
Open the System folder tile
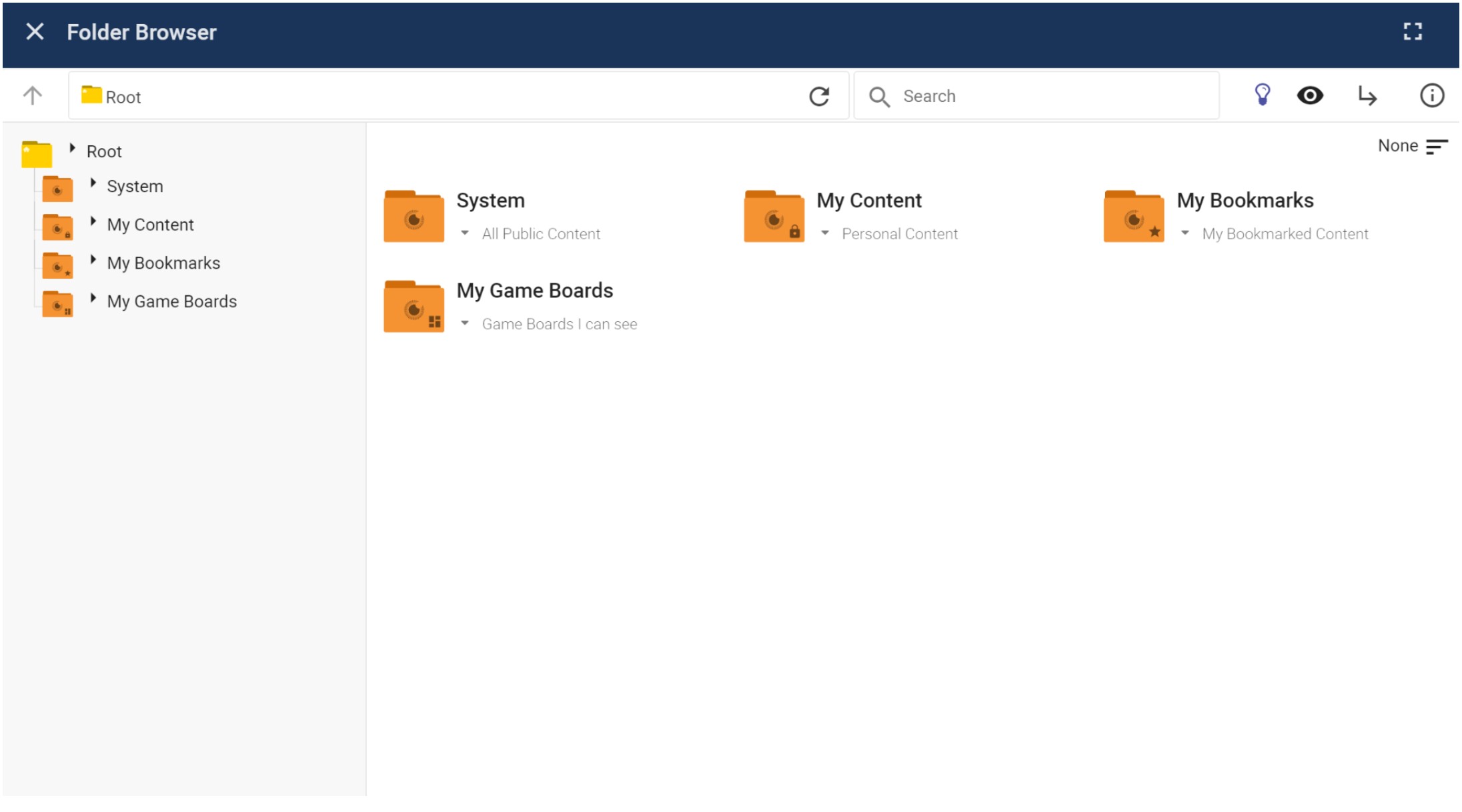(x=414, y=216)
